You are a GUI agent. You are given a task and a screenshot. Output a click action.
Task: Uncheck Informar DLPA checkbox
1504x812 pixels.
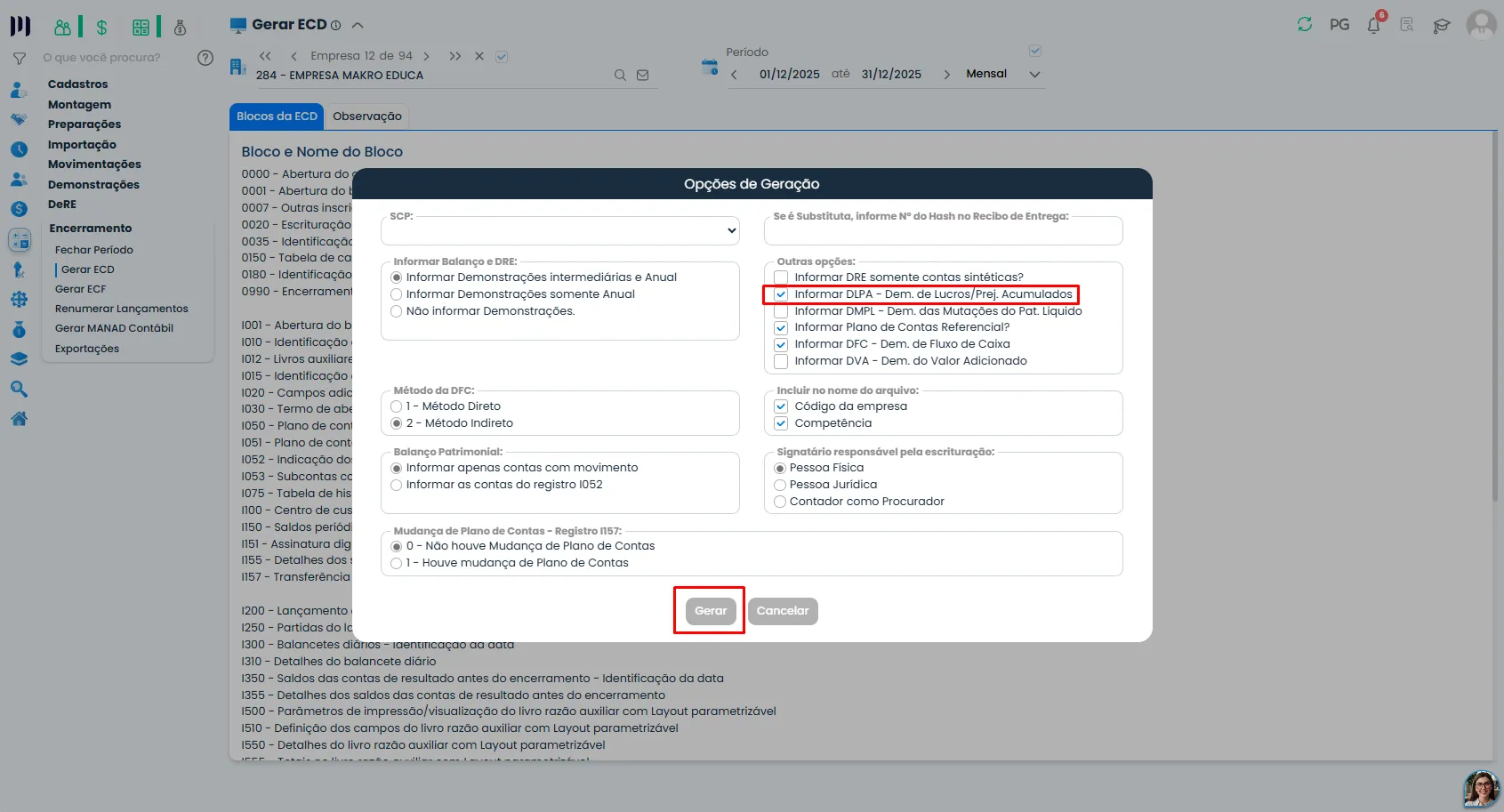(x=781, y=294)
